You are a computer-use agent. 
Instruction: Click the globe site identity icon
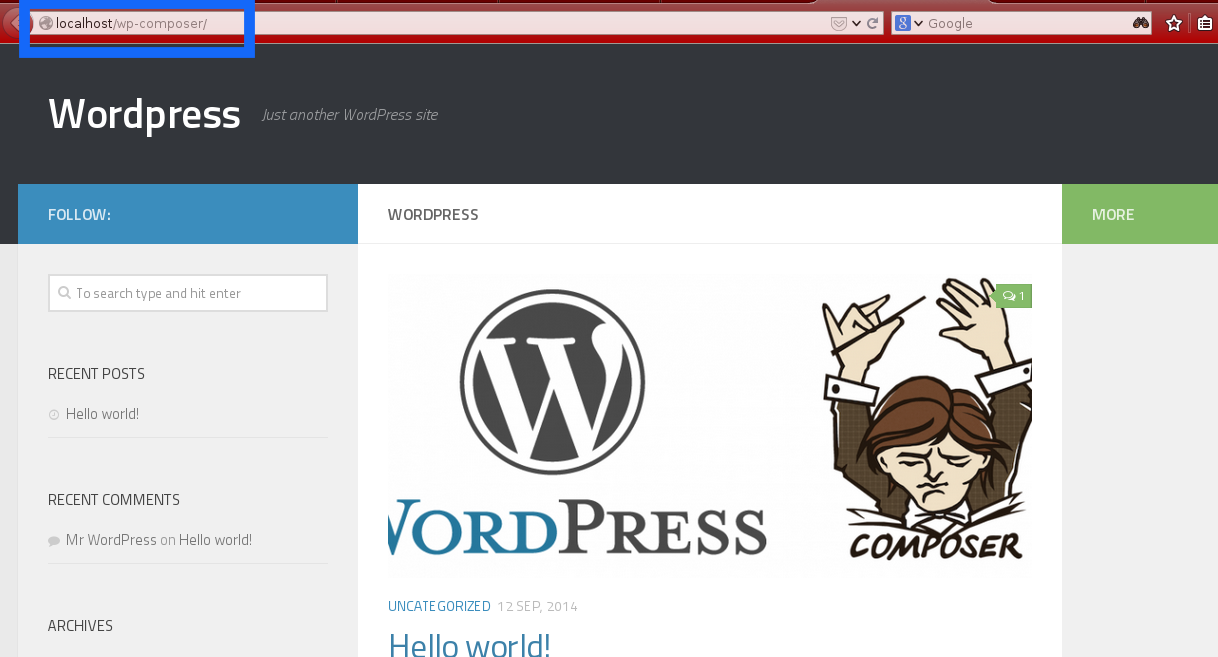click(45, 23)
